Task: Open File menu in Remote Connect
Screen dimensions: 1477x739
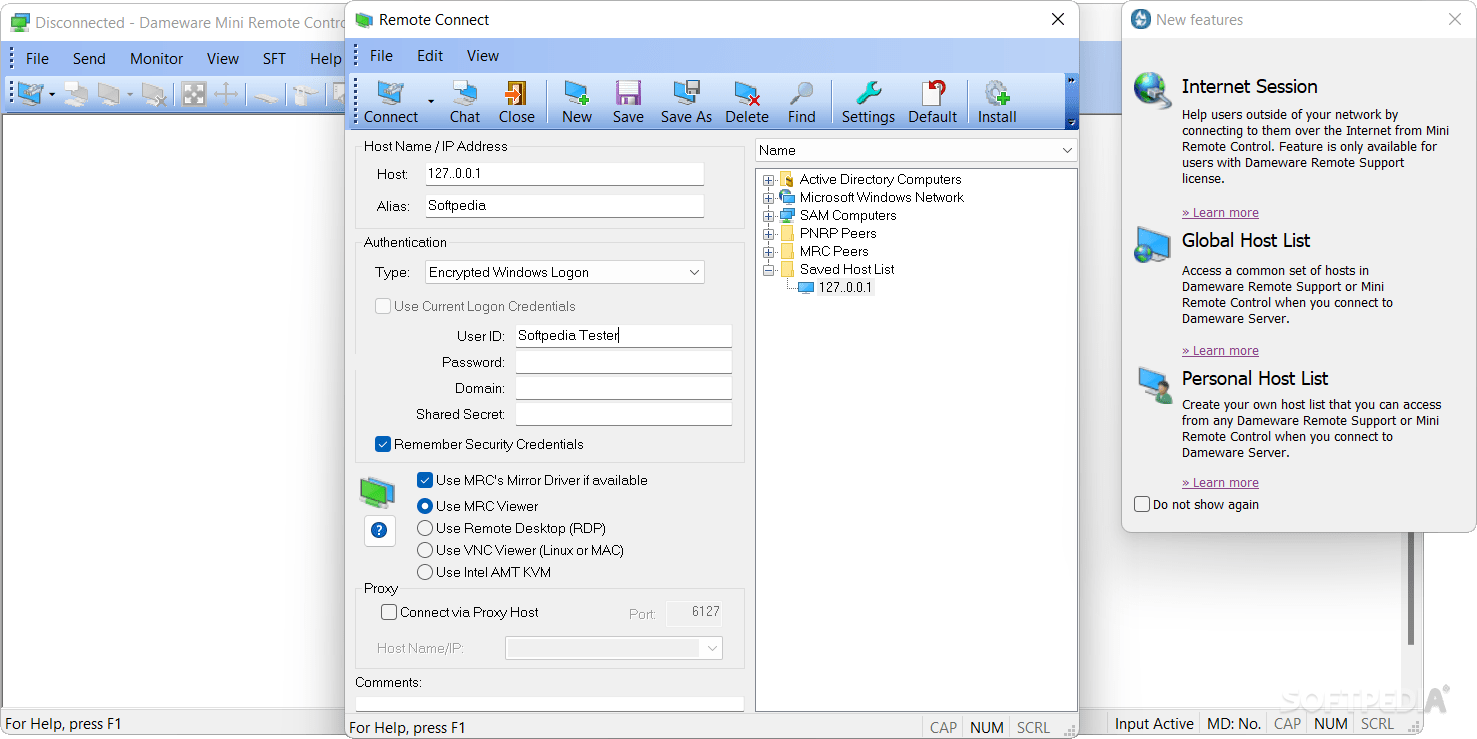Action: 381,56
